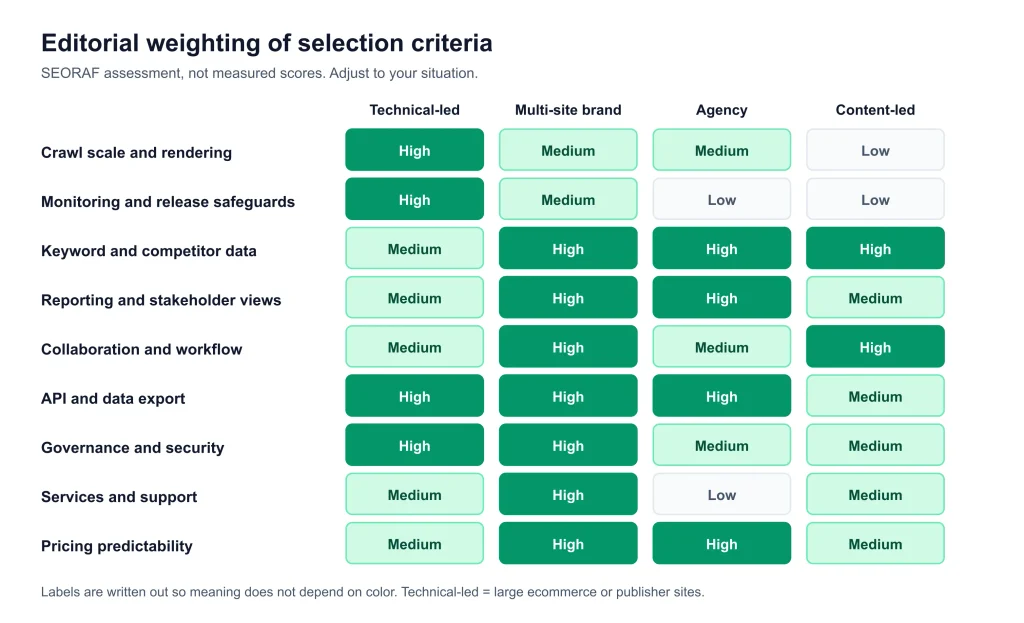Click the Governance and security row label

pyautogui.click(x=132, y=447)
